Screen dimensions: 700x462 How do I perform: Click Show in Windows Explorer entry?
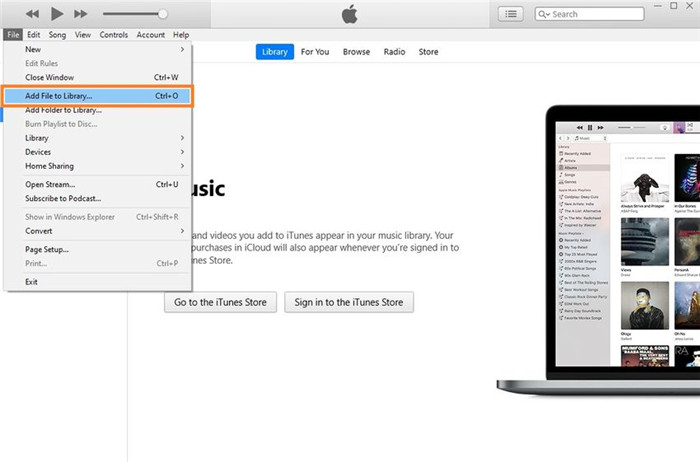point(98,217)
